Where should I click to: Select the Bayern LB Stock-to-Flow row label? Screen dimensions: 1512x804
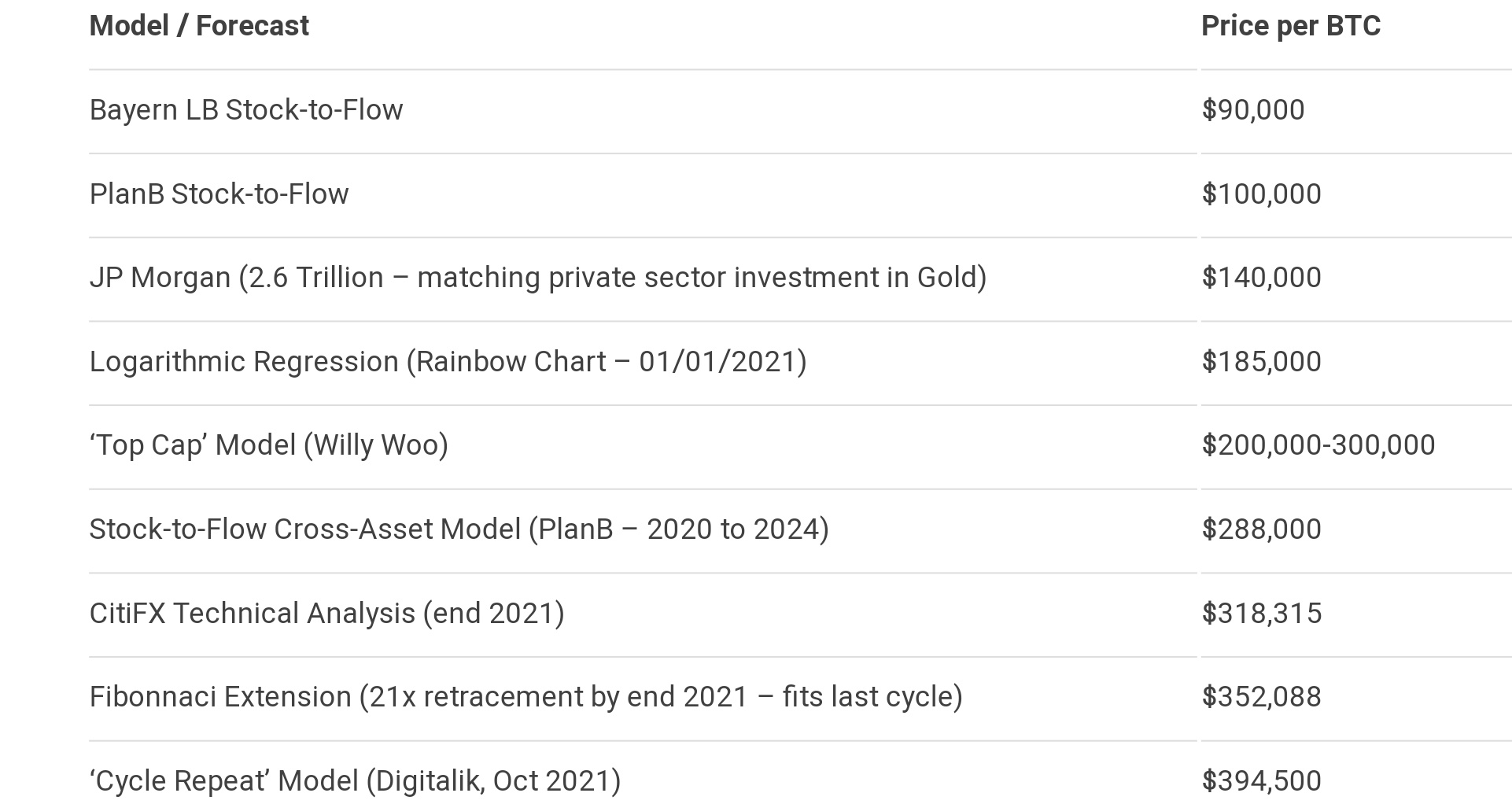click(245, 110)
